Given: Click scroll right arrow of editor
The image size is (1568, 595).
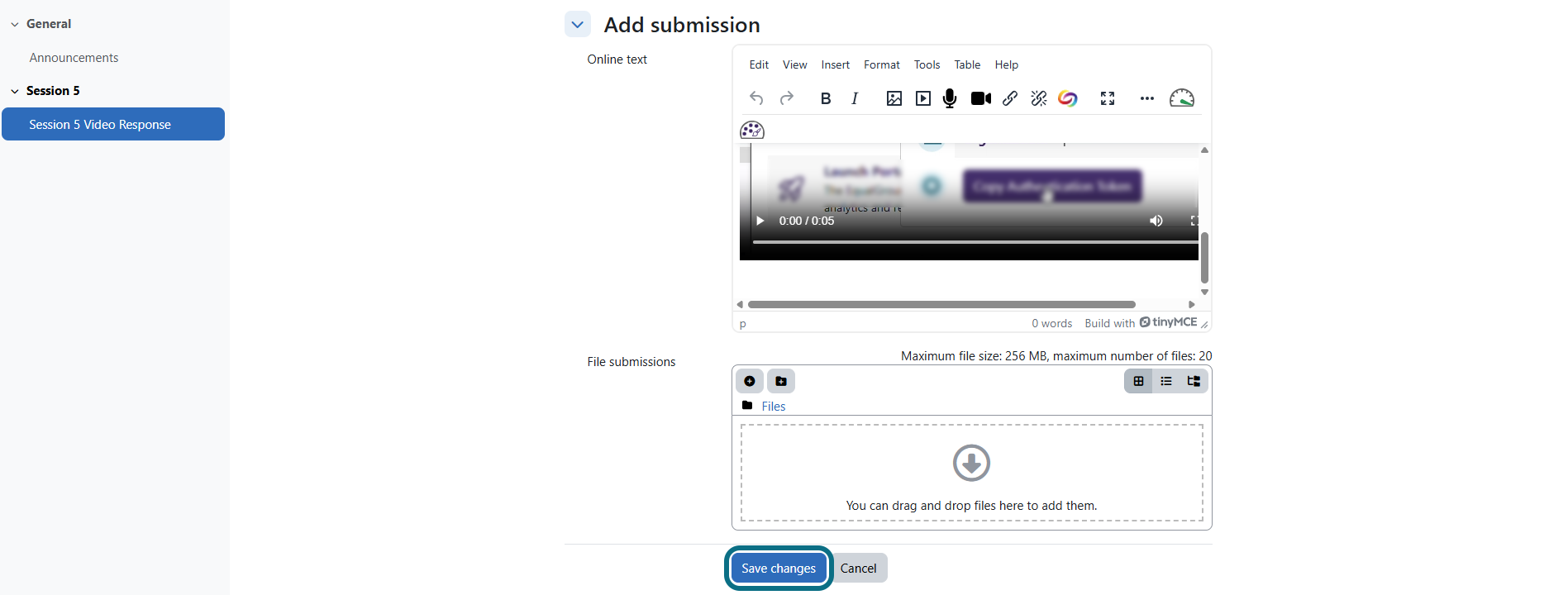Looking at the screenshot, I should tap(1191, 304).
